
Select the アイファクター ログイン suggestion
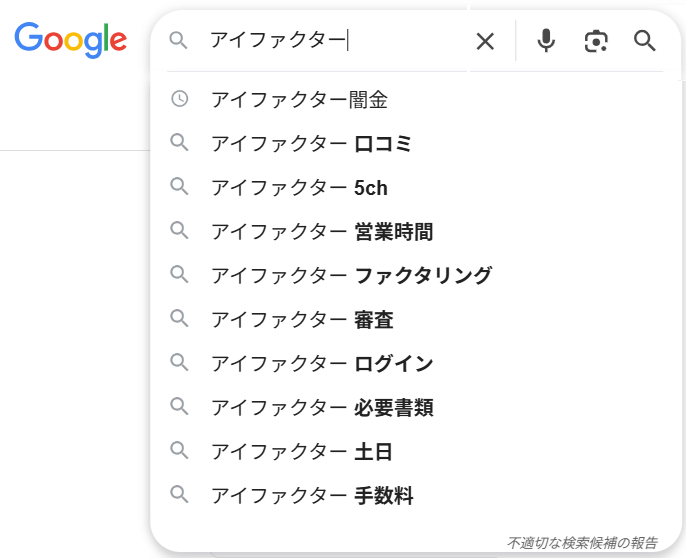(322, 363)
